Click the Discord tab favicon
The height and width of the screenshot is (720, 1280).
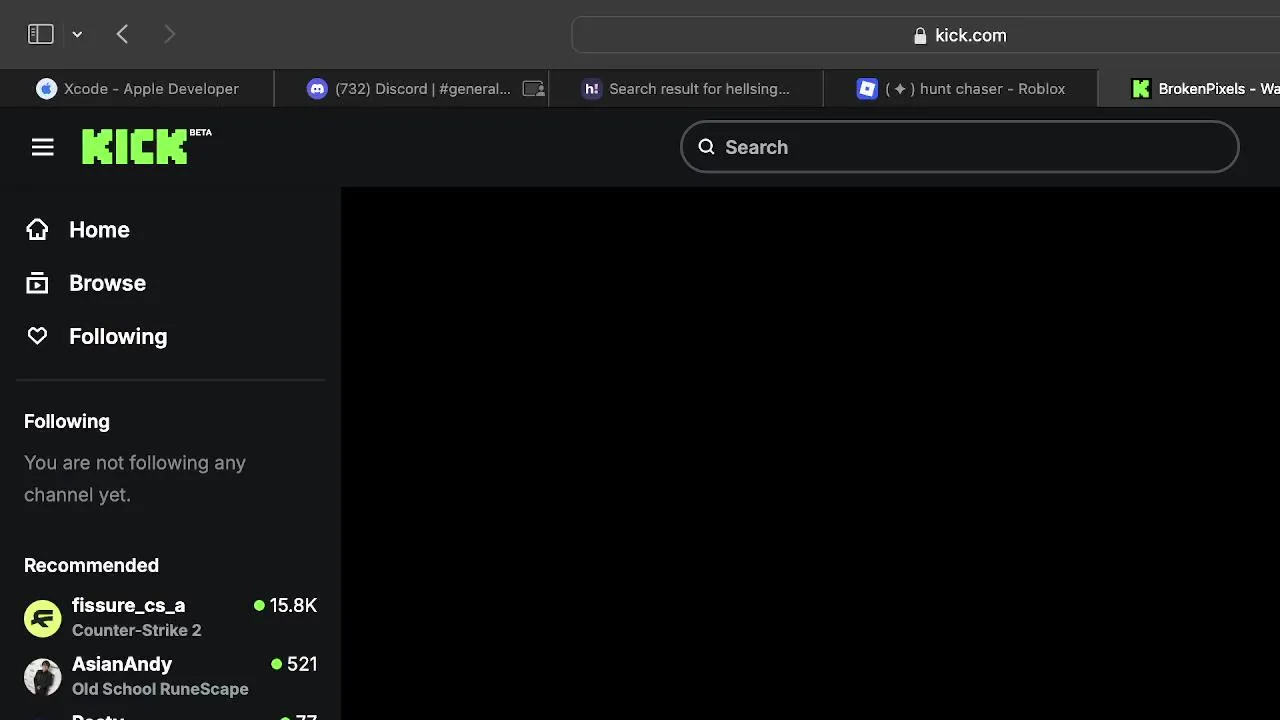(x=317, y=88)
